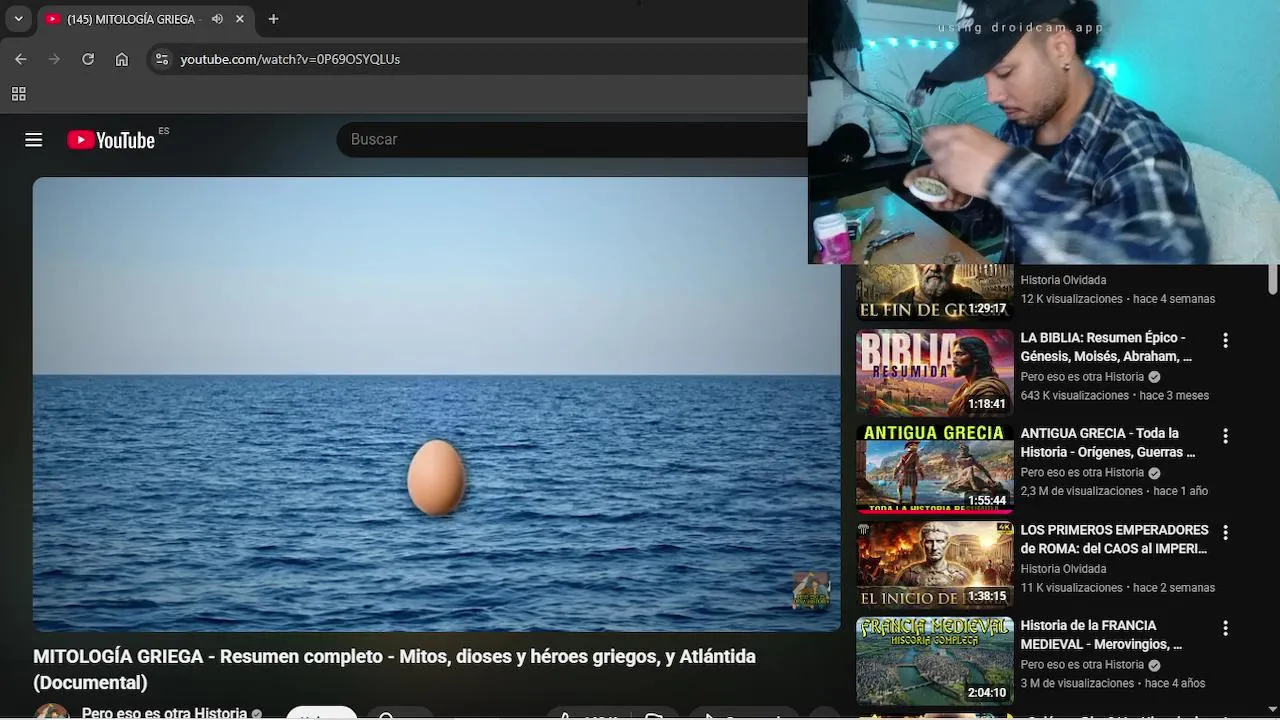The image size is (1280, 720).
Task: Click the browser back arrow
Action: pos(21,59)
